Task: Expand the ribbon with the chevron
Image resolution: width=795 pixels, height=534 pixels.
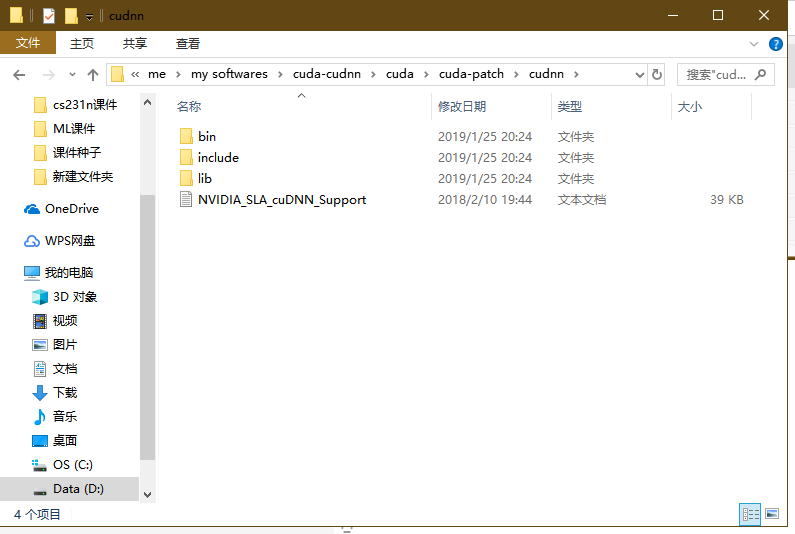Action: 754,44
